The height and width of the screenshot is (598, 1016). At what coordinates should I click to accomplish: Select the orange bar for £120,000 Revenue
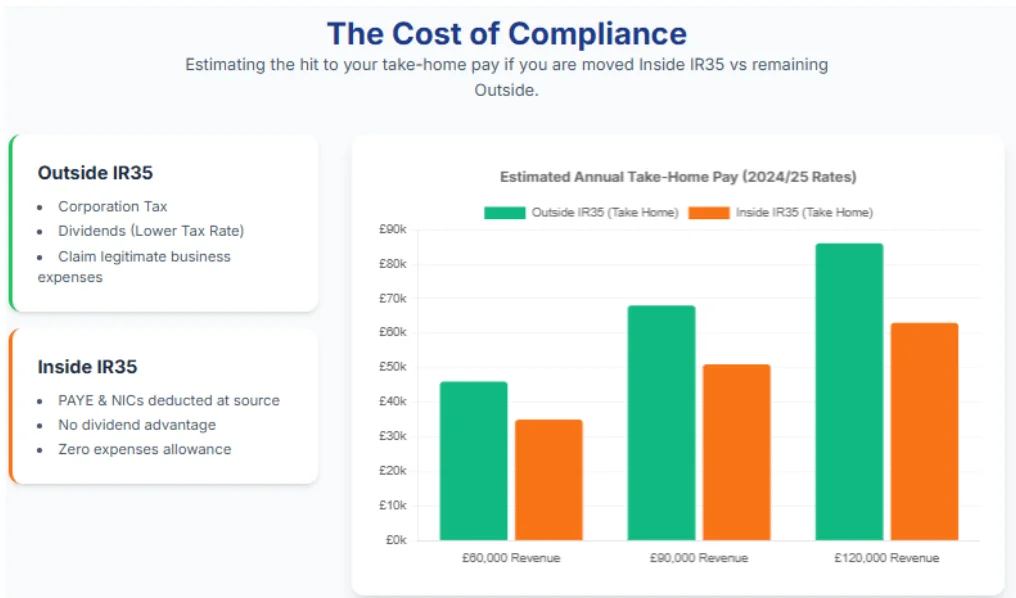pyautogui.click(x=924, y=431)
